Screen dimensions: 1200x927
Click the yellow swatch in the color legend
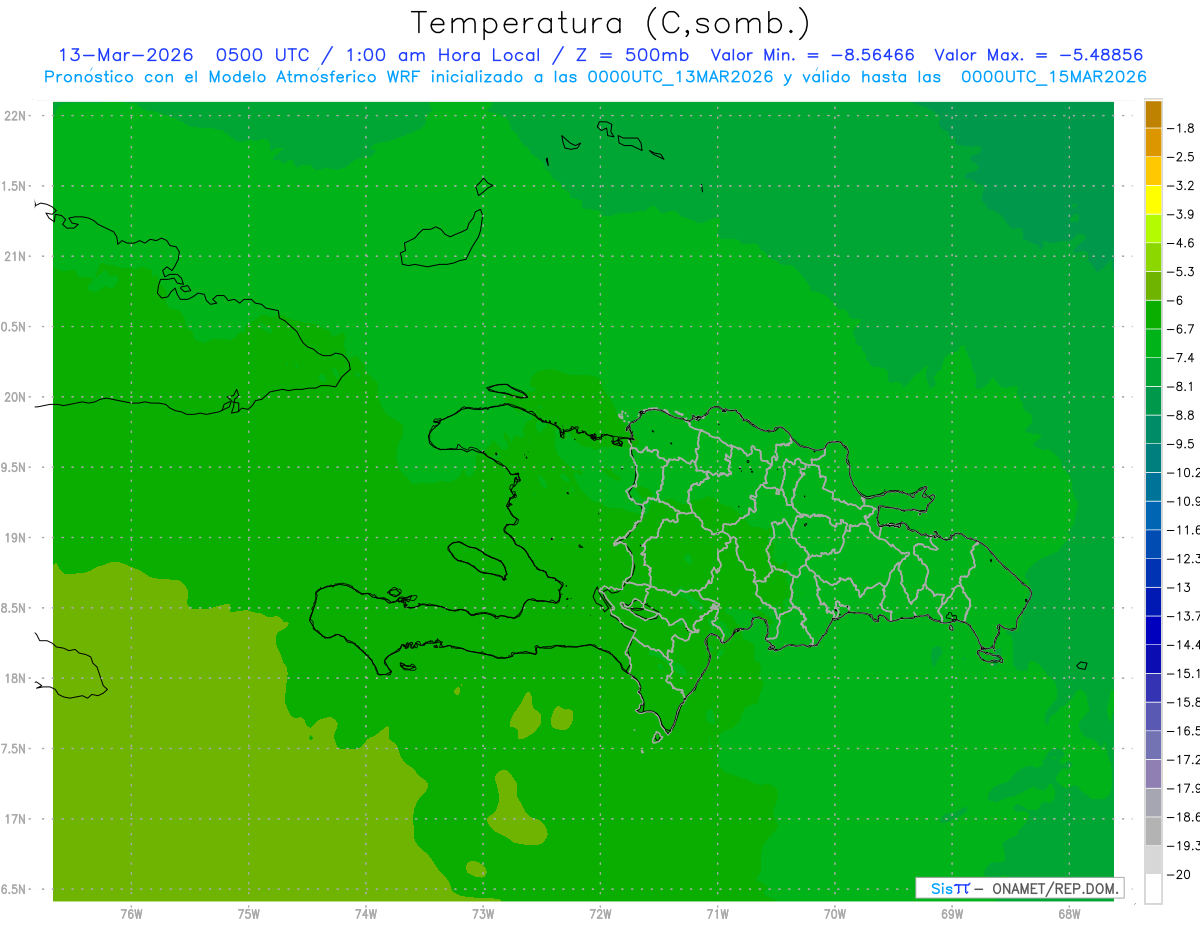click(1153, 199)
